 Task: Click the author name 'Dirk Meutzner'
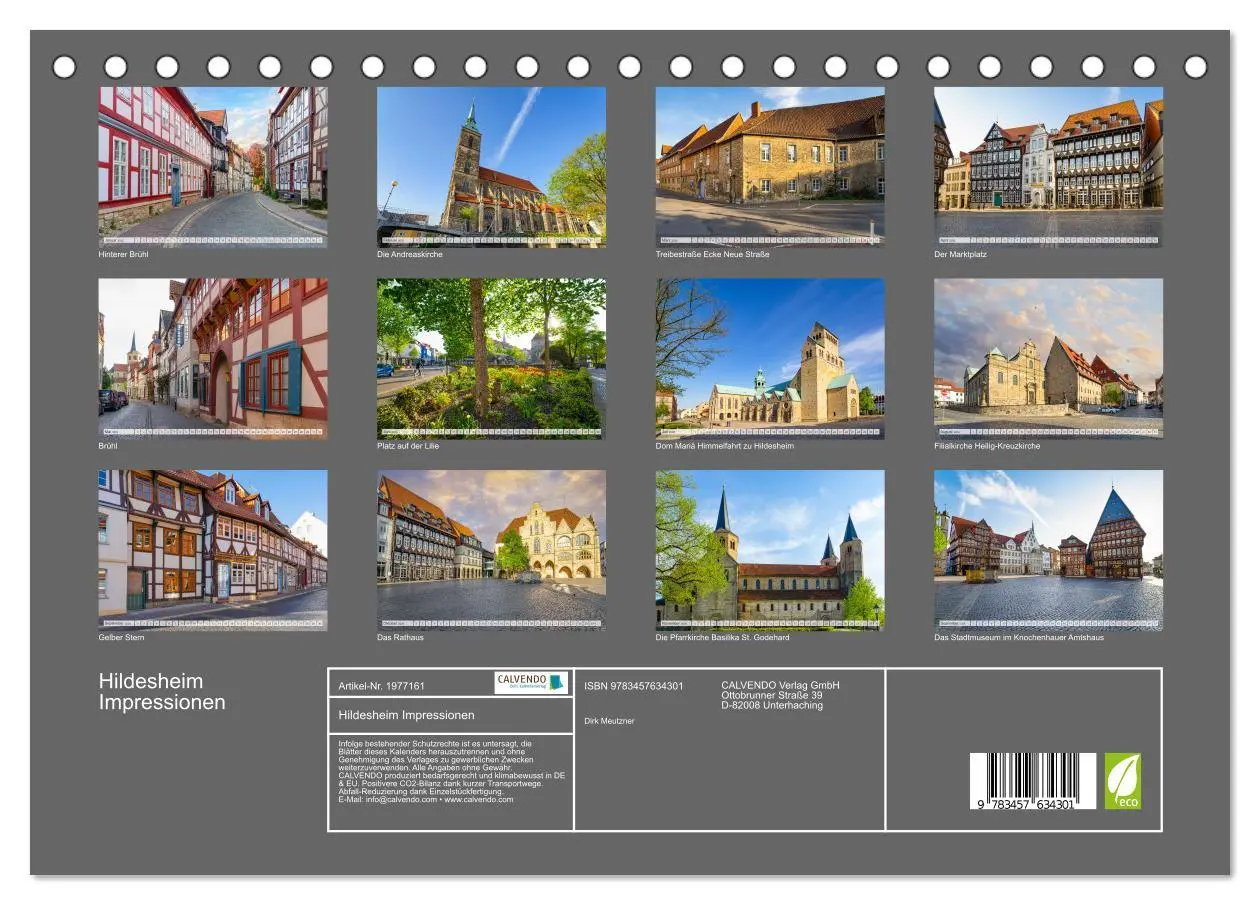click(609, 721)
